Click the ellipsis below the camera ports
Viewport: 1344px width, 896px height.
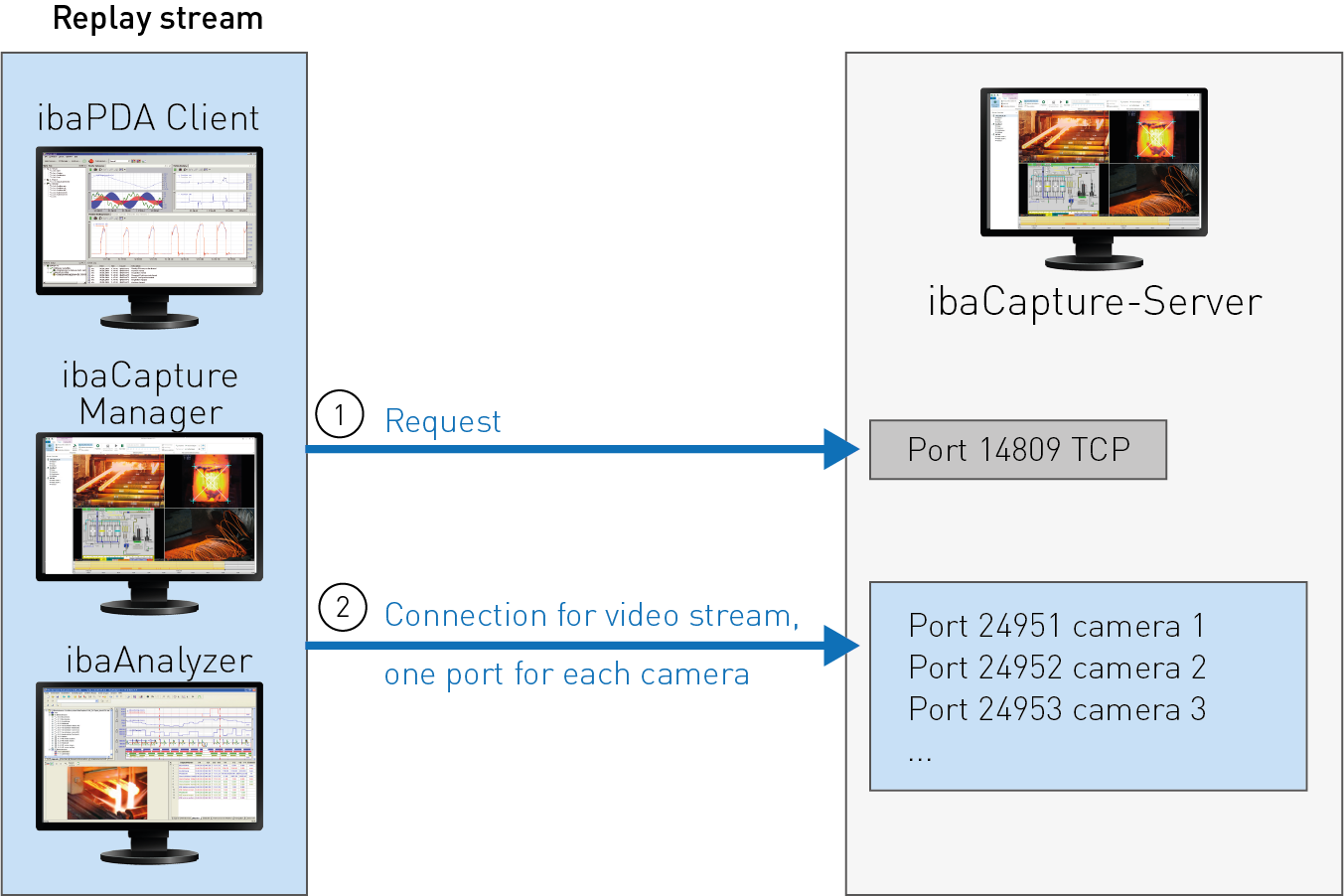pyautogui.click(x=920, y=758)
